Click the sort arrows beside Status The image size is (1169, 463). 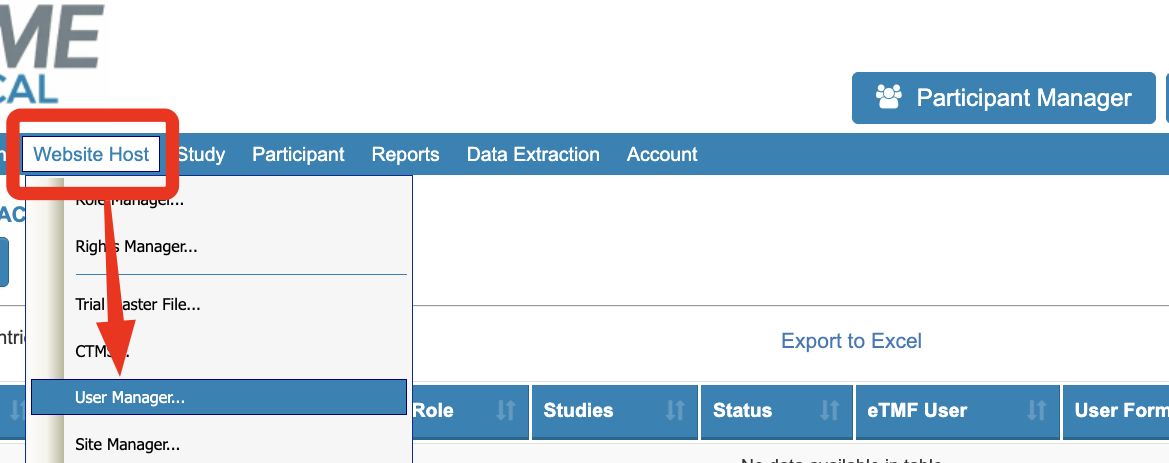tap(829, 410)
